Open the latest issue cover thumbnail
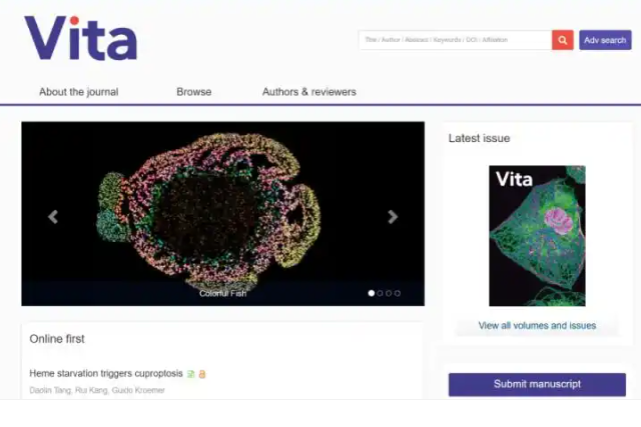 pyautogui.click(x=537, y=236)
